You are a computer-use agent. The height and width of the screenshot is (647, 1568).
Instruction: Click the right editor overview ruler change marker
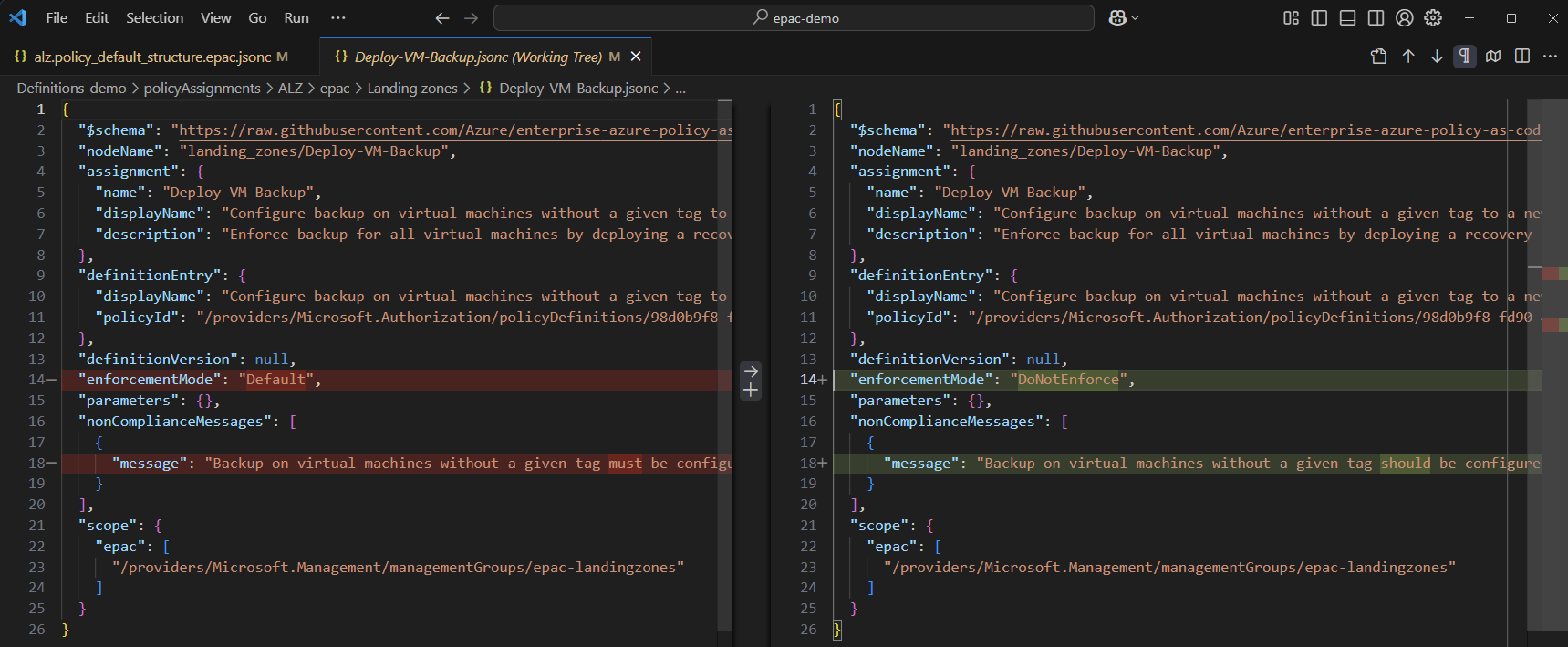1554,275
